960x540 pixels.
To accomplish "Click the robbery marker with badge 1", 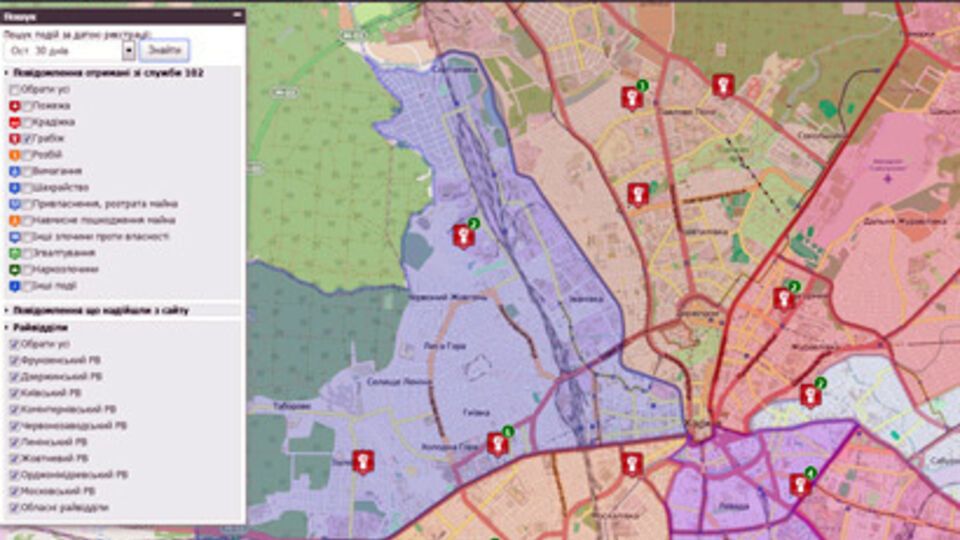I will [x=630, y=97].
